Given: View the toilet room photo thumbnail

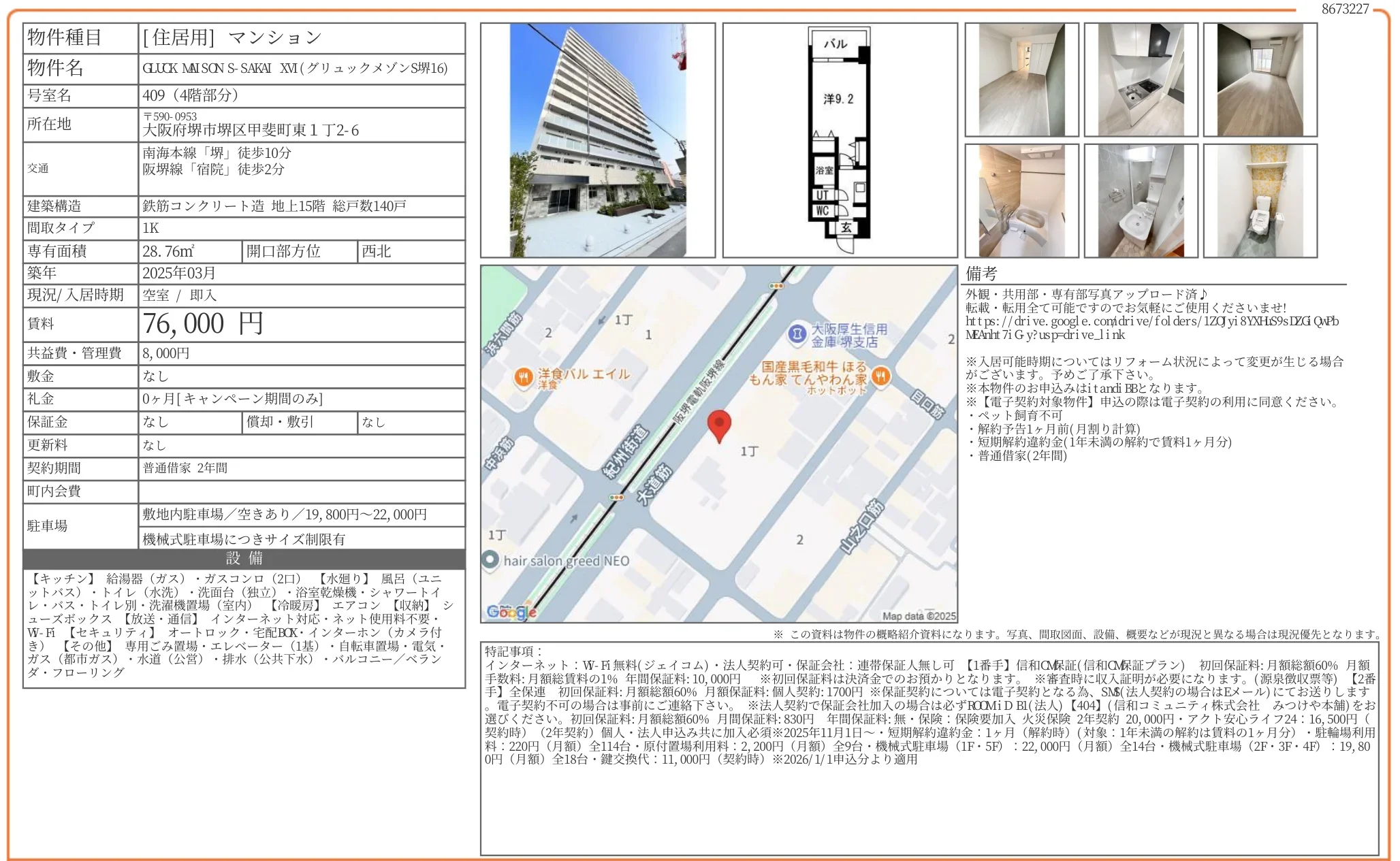Looking at the screenshot, I should [1260, 201].
